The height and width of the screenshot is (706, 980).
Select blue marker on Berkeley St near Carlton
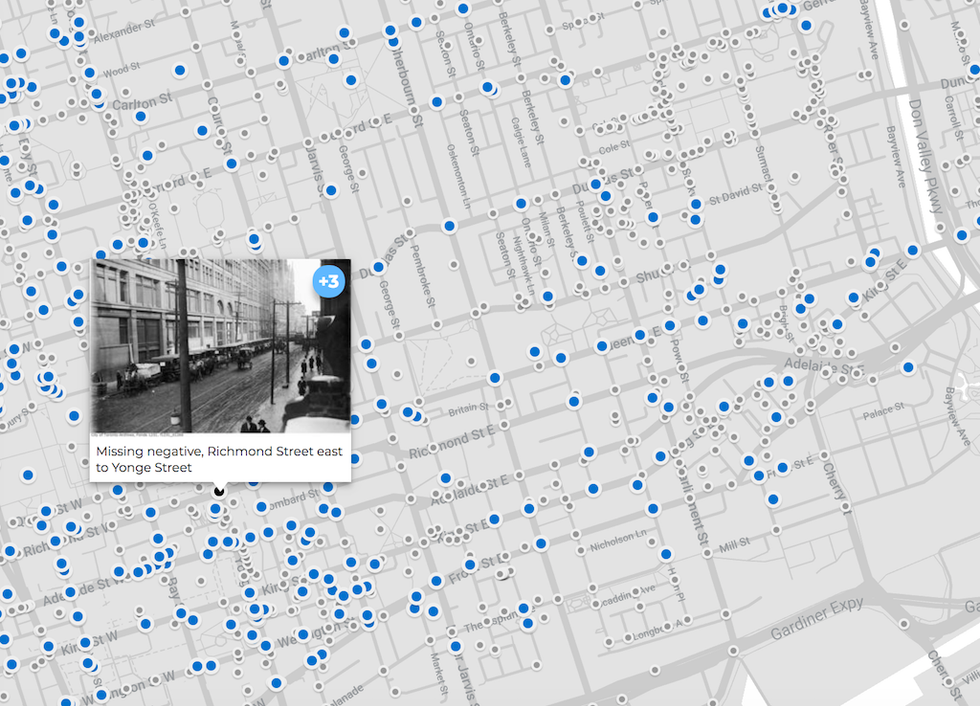click(565, 80)
